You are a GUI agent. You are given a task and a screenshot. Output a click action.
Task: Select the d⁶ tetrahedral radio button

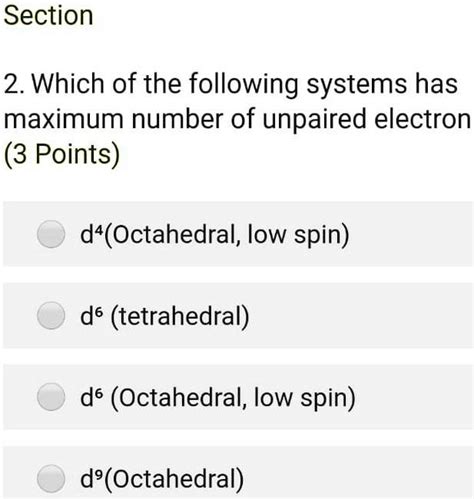click(x=51, y=315)
